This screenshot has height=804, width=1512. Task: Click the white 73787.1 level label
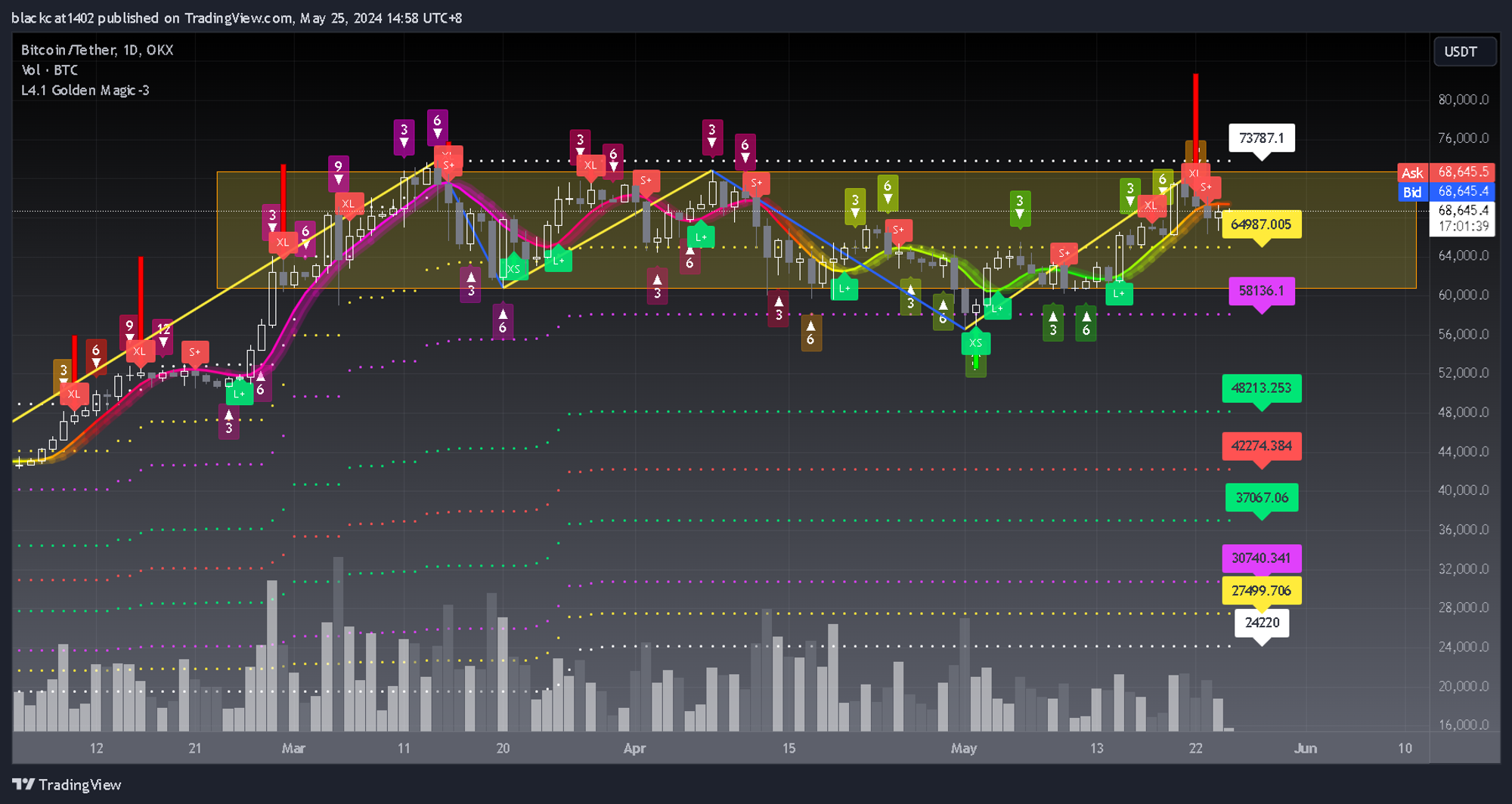[1262, 138]
